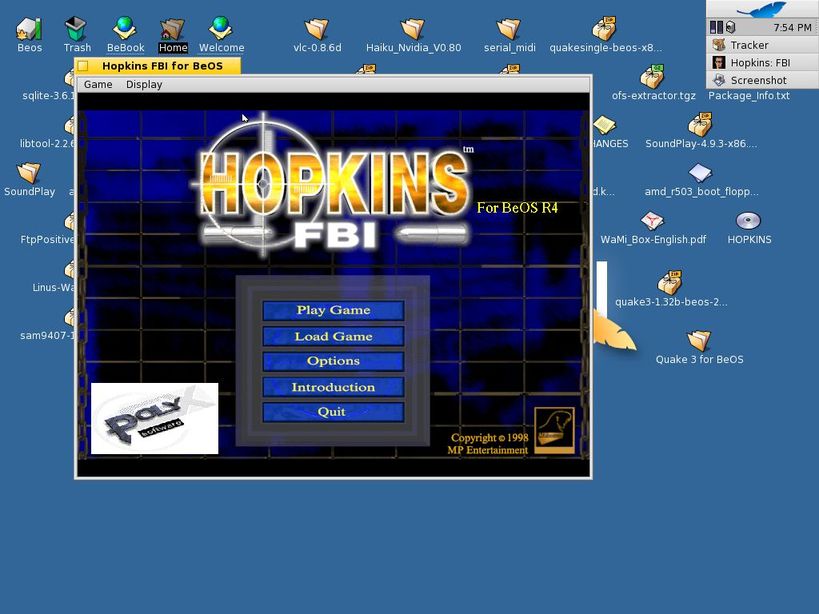This screenshot has width=819, height=614.
Task: Select the serial_midi folder
Action: tap(509, 29)
